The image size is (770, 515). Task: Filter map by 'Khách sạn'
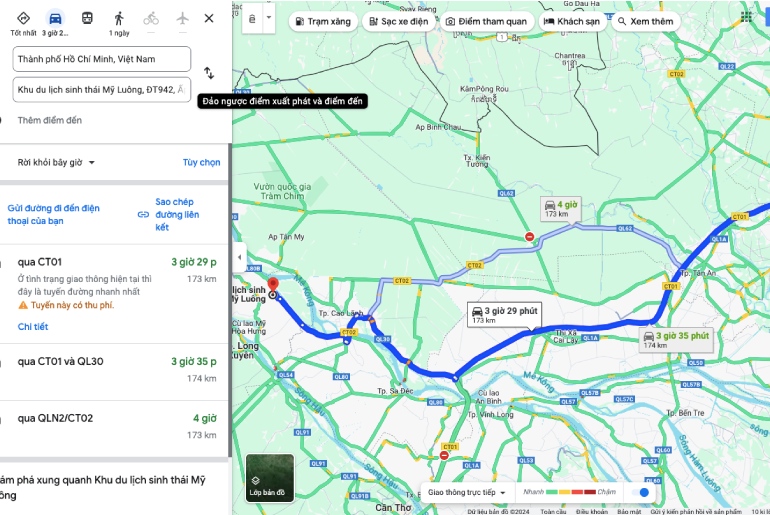[x=571, y=21]
